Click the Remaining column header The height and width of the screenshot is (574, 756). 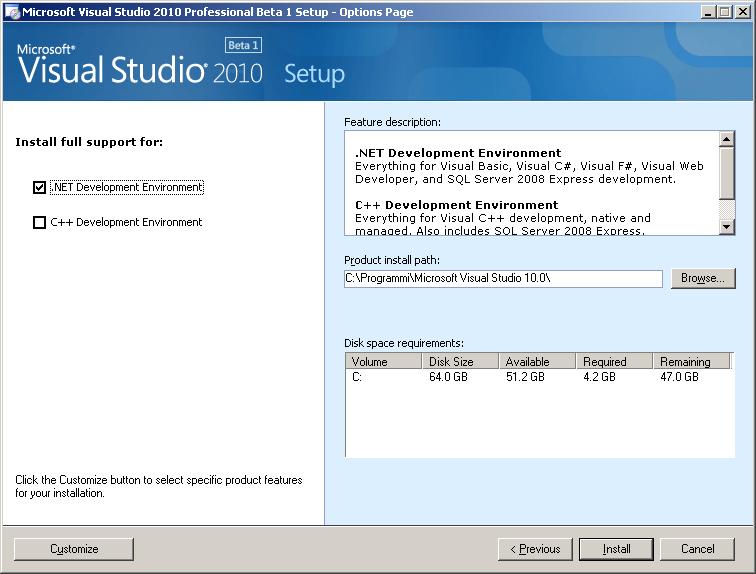(x=692, y=361)
